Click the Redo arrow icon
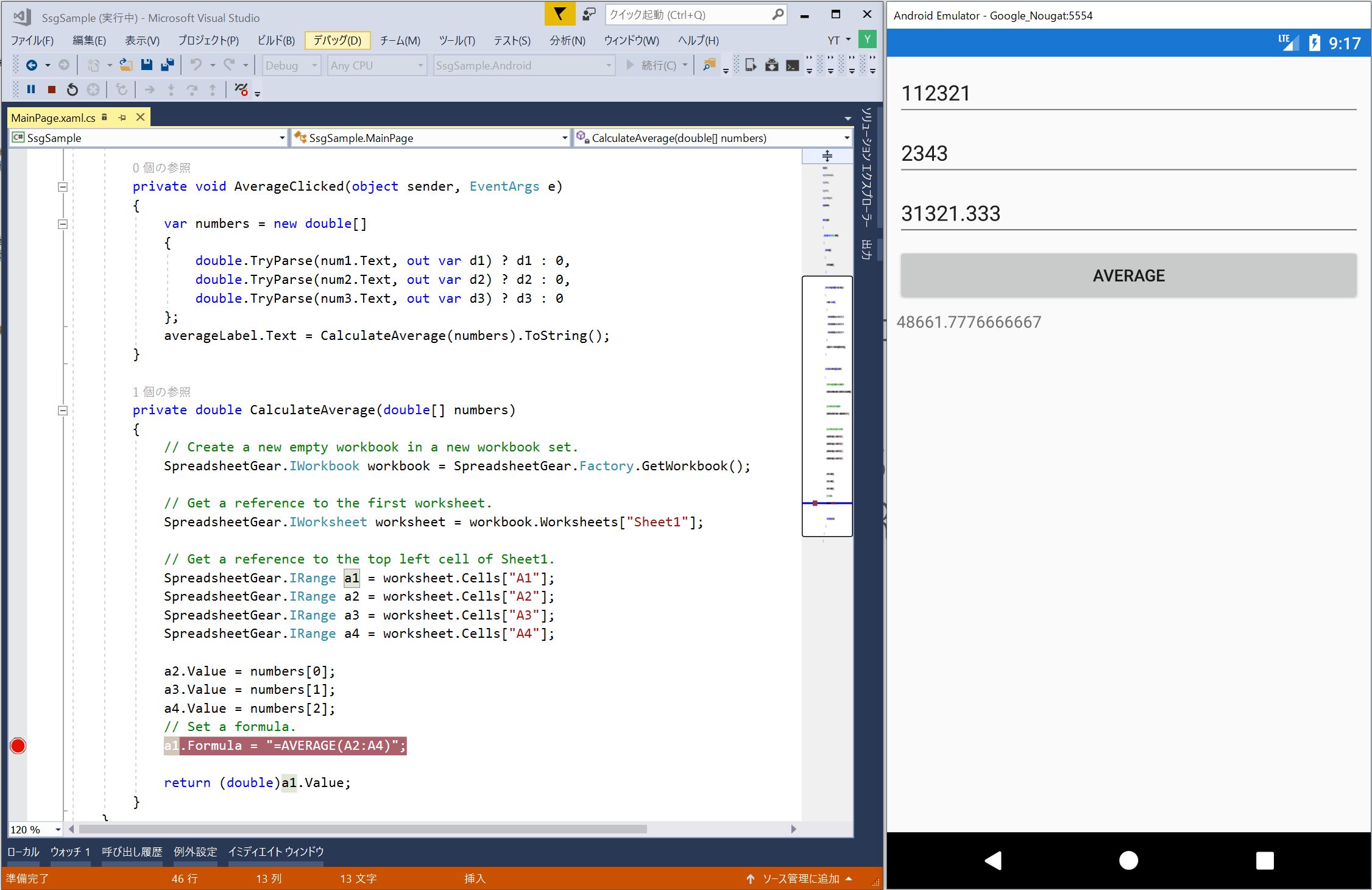Image resolution: width=1372 pixels, height=890 pixels. coord(229,65)
